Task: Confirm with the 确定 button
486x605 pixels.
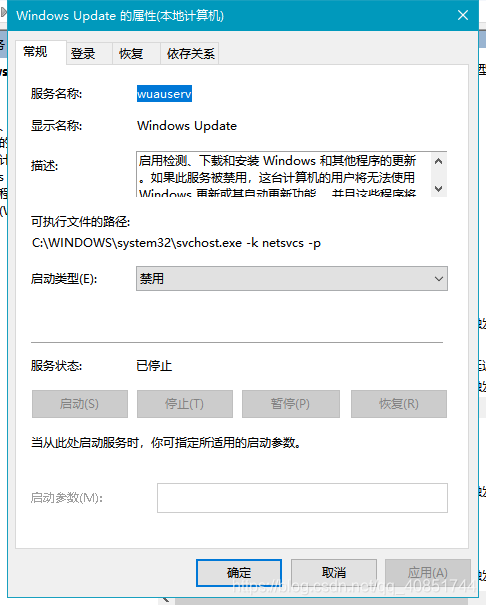Action: tap(239, 573)
